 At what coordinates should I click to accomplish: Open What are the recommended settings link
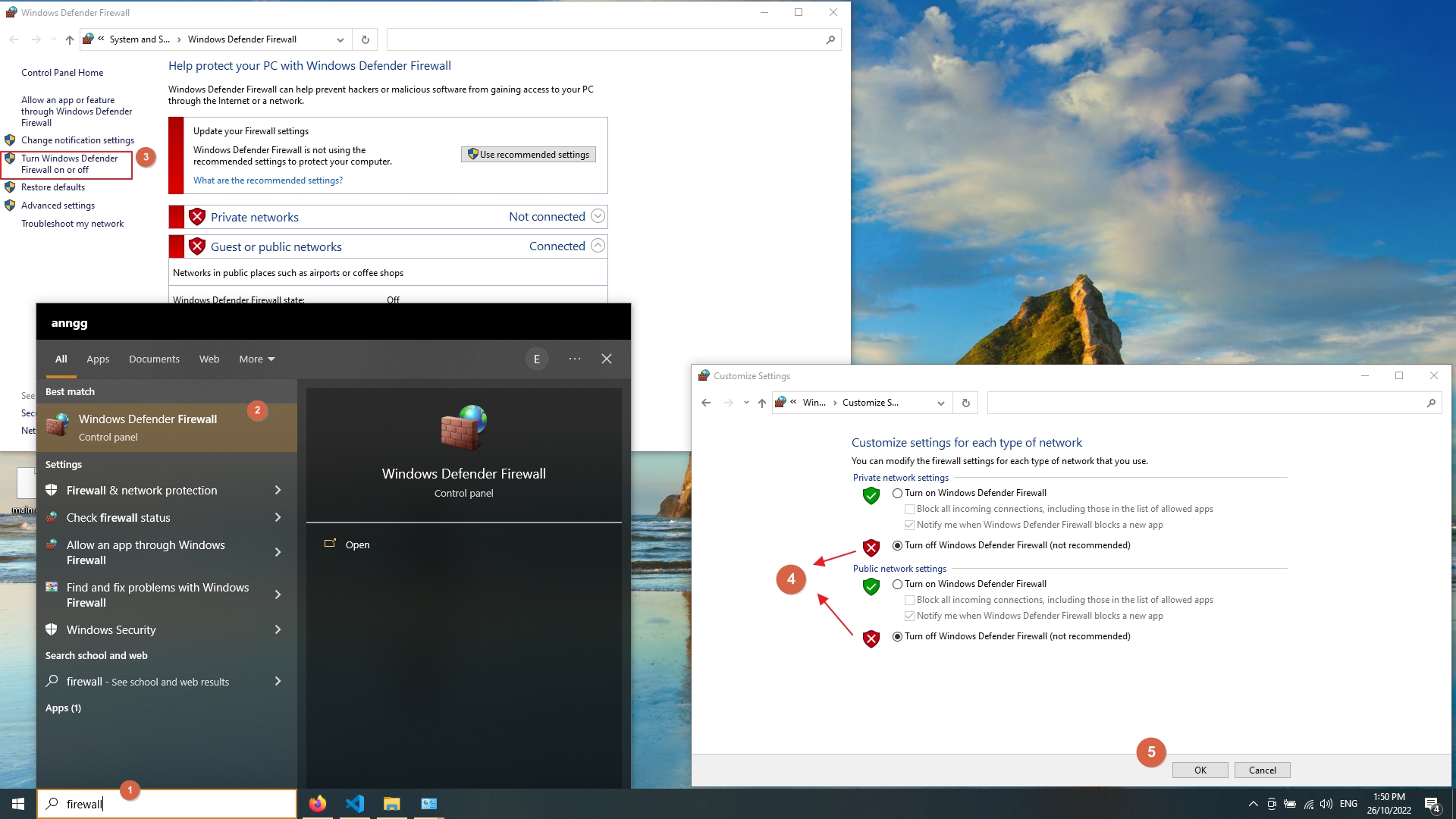pyautogui.click(x=268, y=180)
